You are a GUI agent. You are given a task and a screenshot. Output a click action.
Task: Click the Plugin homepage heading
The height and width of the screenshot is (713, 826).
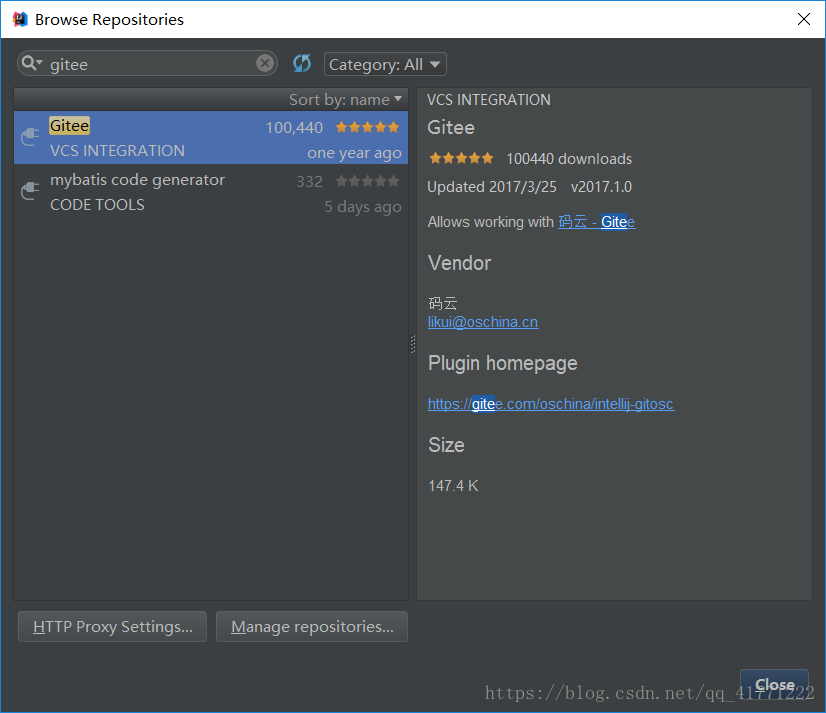503,363
